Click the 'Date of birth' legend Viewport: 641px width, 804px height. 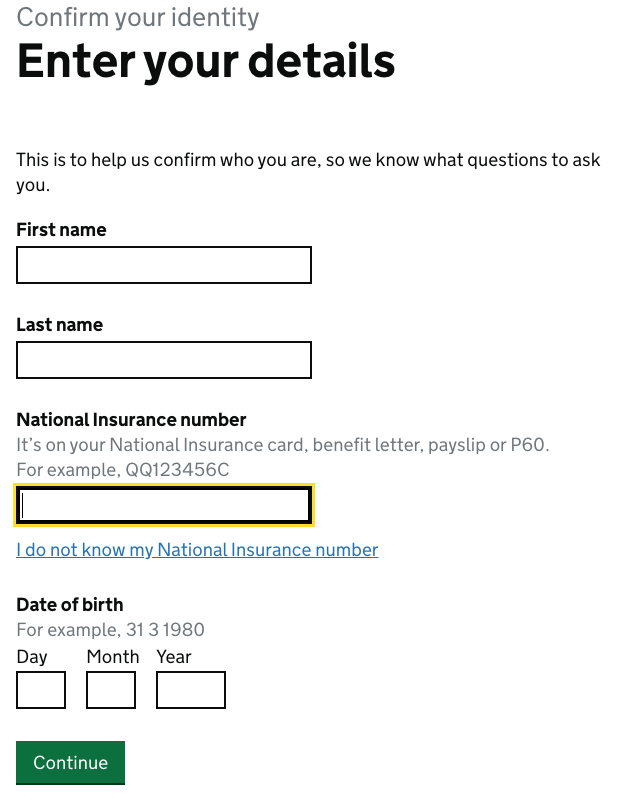pyautogui.click(x=70, y=605)
